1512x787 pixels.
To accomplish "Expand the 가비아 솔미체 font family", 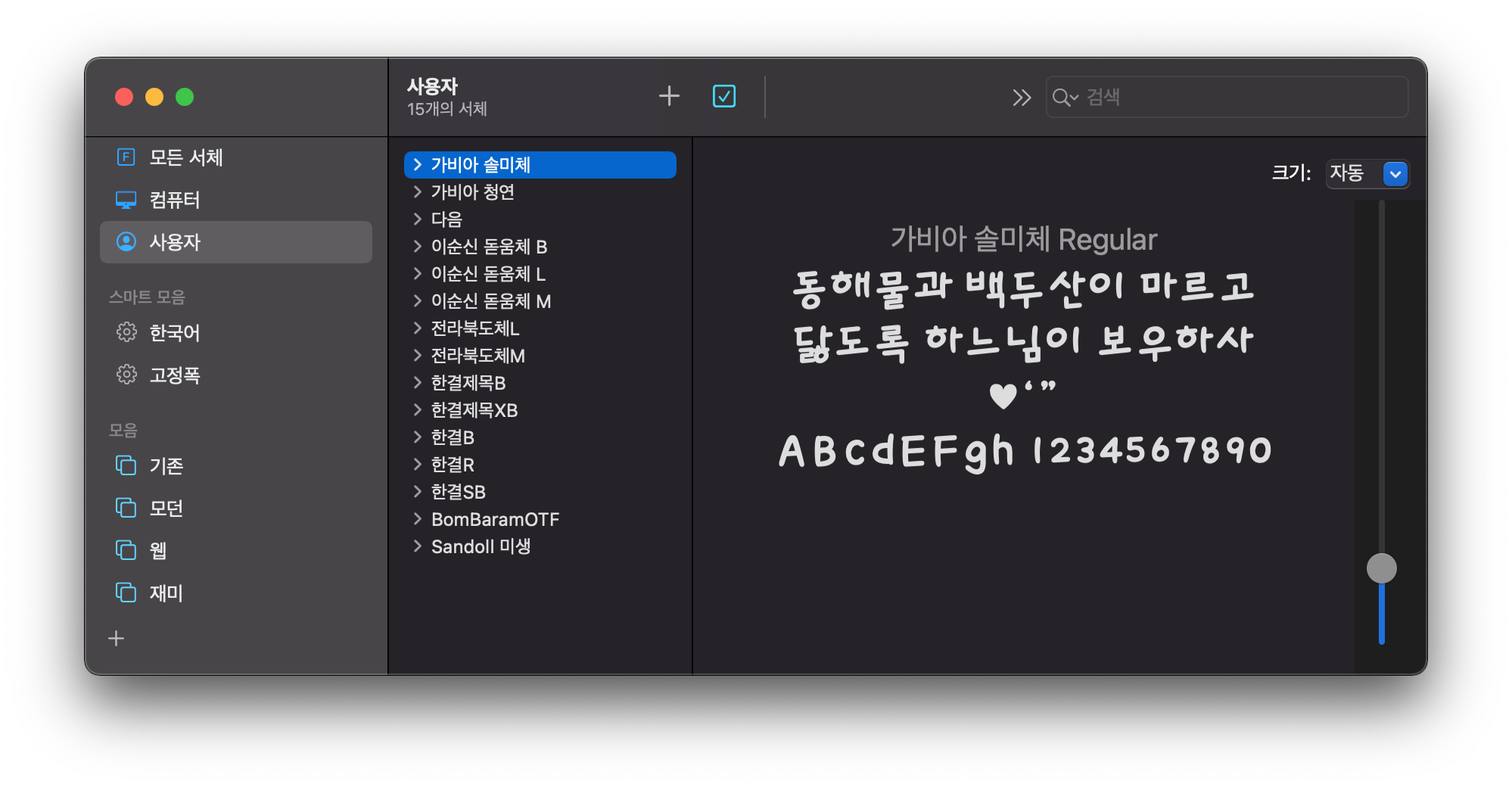I will click(x=417, y=164).
